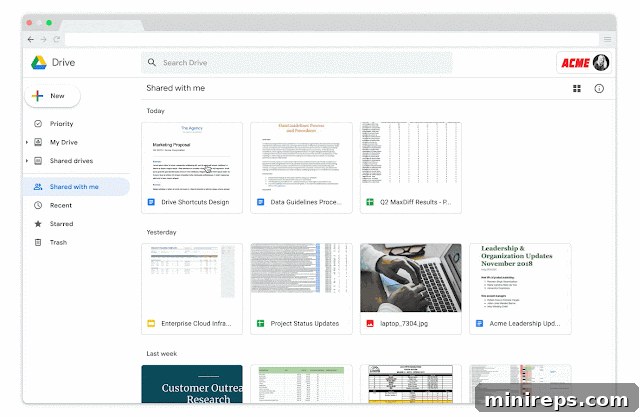This screenshot has width=640, height=417.
Task: Expand the Shared drives tree arrow
Action: (x=27, y=161)
